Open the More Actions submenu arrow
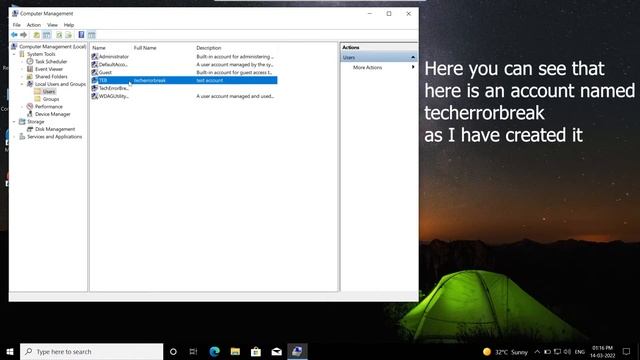 point(413,67)
